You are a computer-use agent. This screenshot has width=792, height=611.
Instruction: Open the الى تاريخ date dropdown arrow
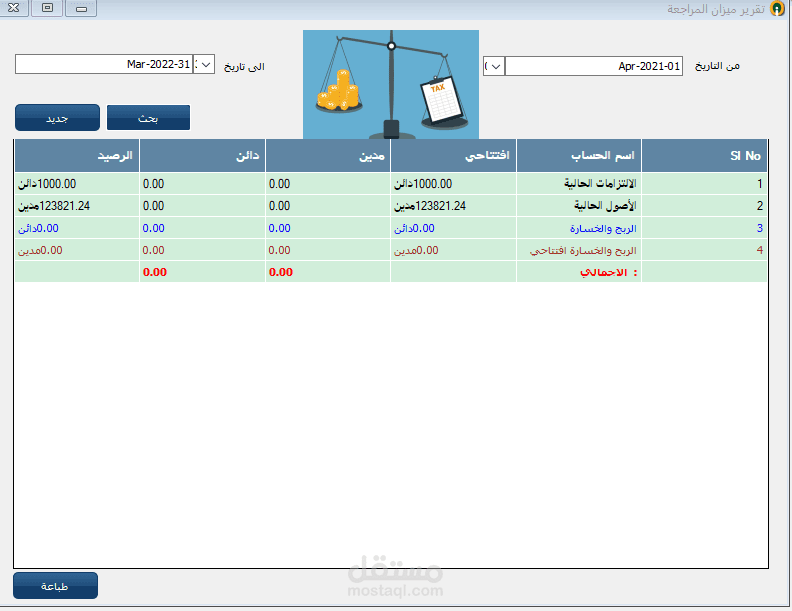205,64
